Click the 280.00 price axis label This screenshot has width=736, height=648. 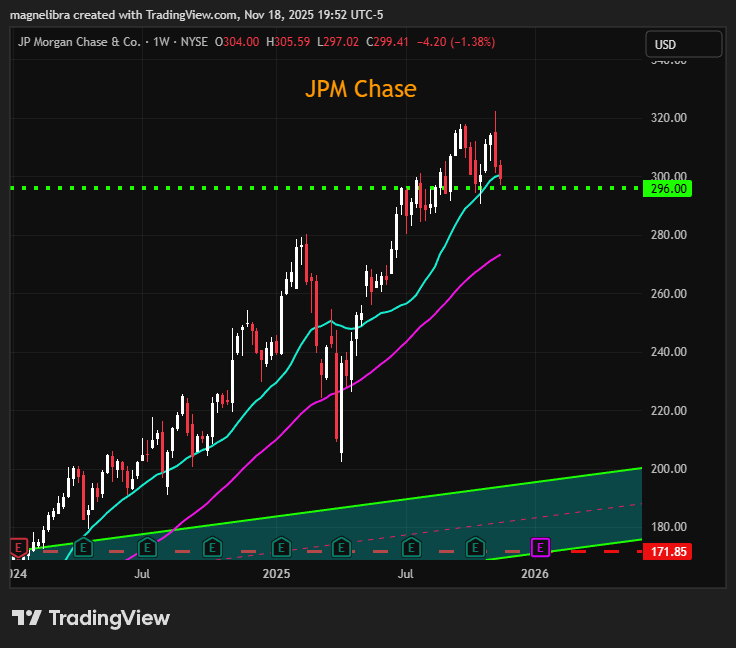tap(668, 235)
